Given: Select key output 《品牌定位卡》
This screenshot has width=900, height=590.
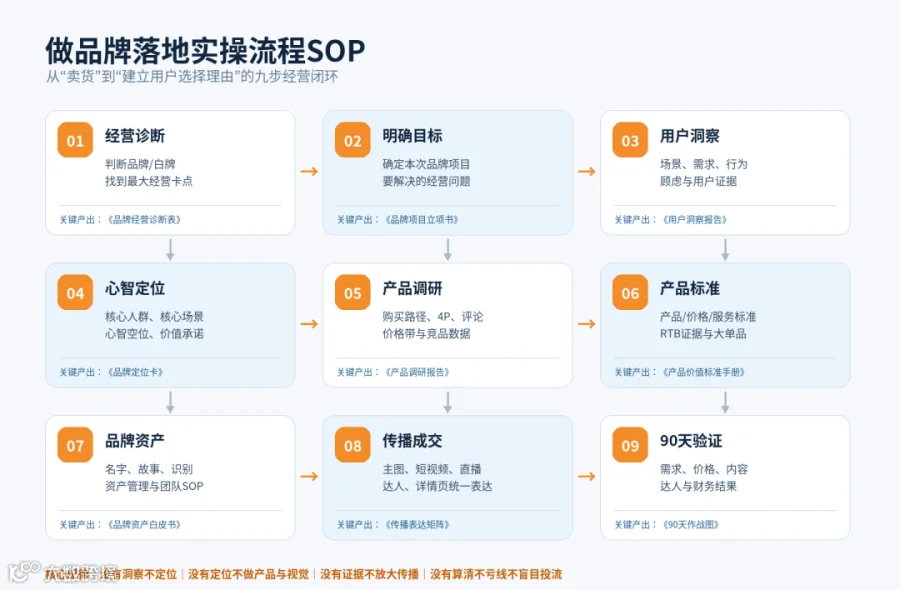Looking at the screenshot, I should 135,372.
